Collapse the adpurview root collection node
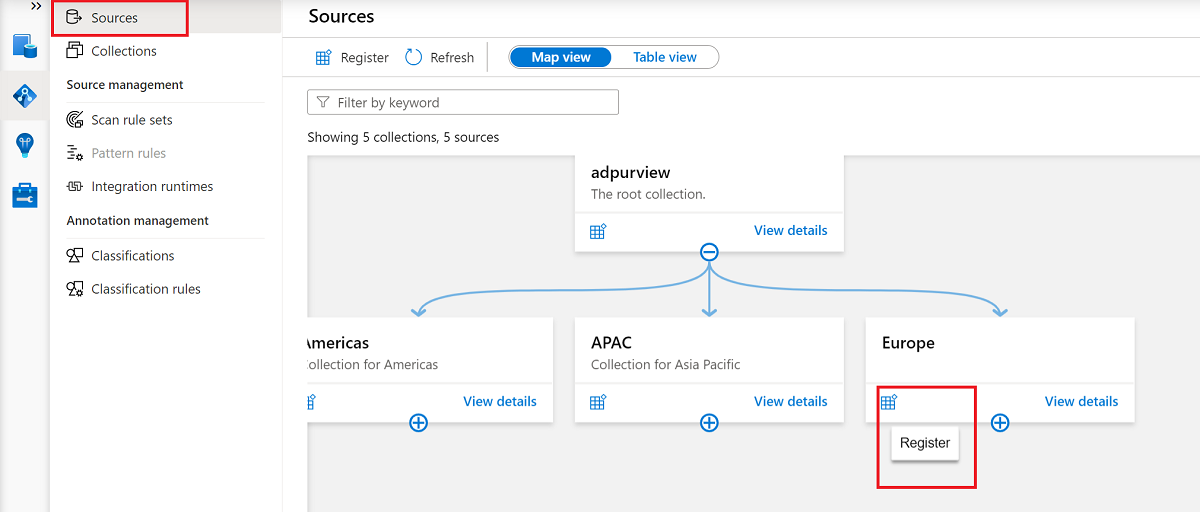This screenshot has height=512, width=1200. pos(709,252)
